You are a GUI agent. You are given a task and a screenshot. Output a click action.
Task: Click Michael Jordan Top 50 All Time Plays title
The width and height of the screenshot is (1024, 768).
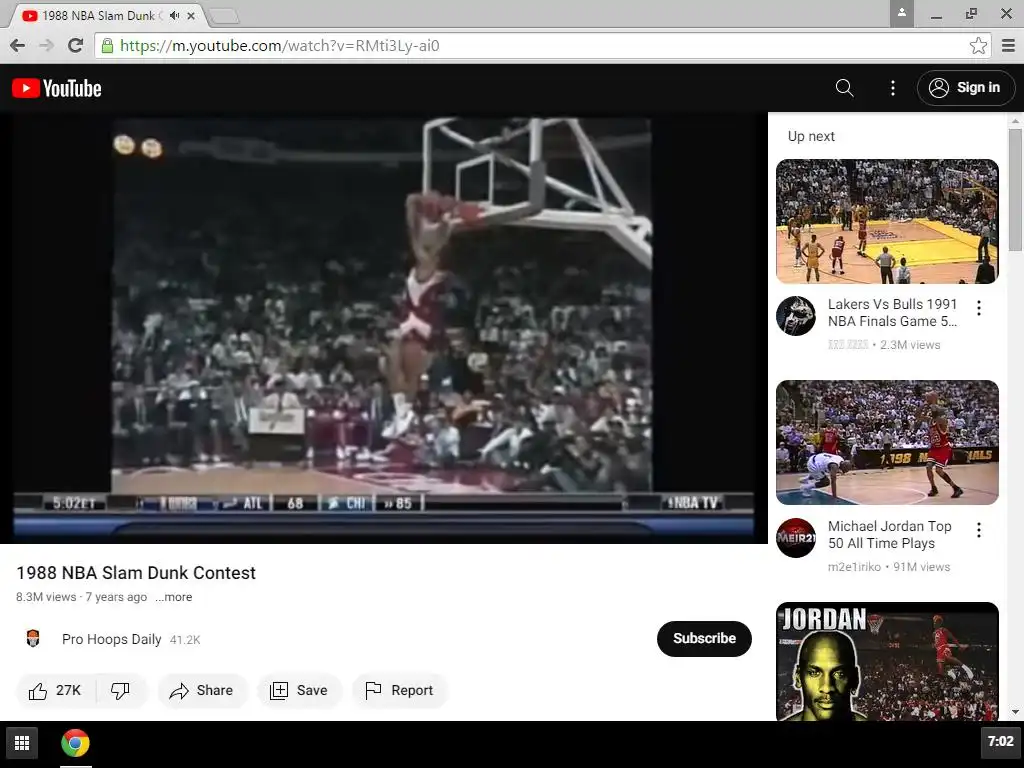click(889, 535)
